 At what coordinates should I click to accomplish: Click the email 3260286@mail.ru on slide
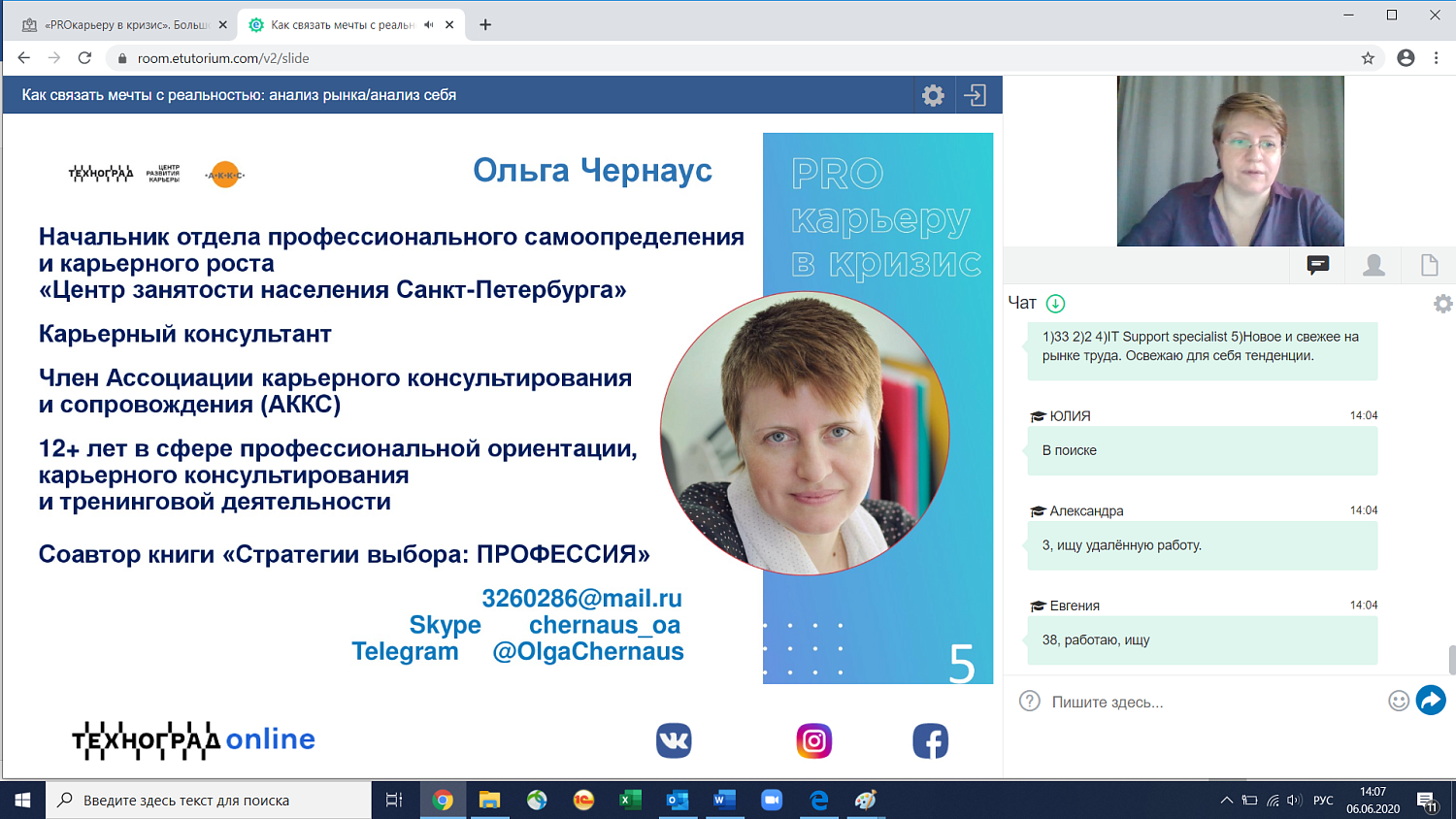tap(581, 598)
